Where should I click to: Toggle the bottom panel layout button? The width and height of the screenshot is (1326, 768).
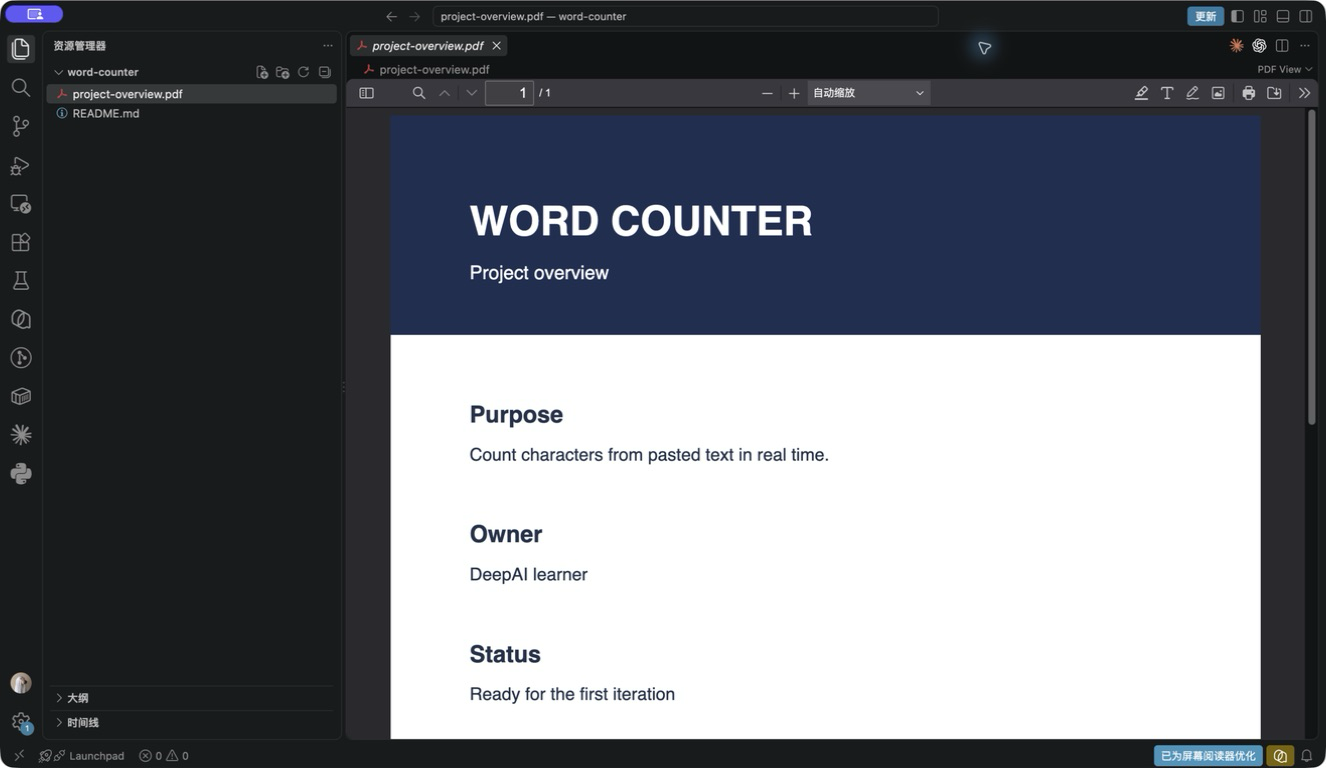[1283, 16]
